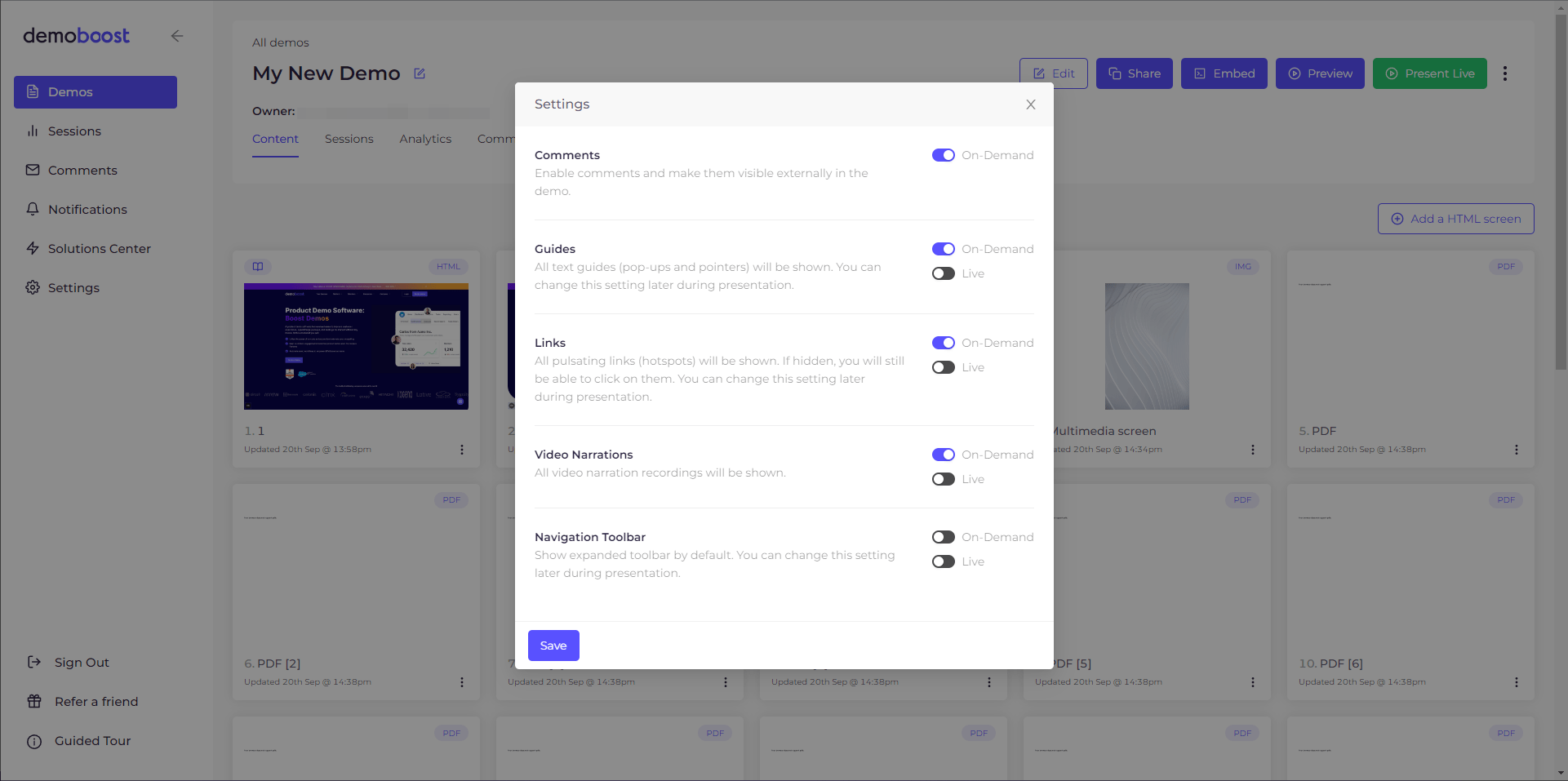Switch to the Analytics tab
Image resolution: width=1568 pixels, height=781 pixels.
coord(425,139)
